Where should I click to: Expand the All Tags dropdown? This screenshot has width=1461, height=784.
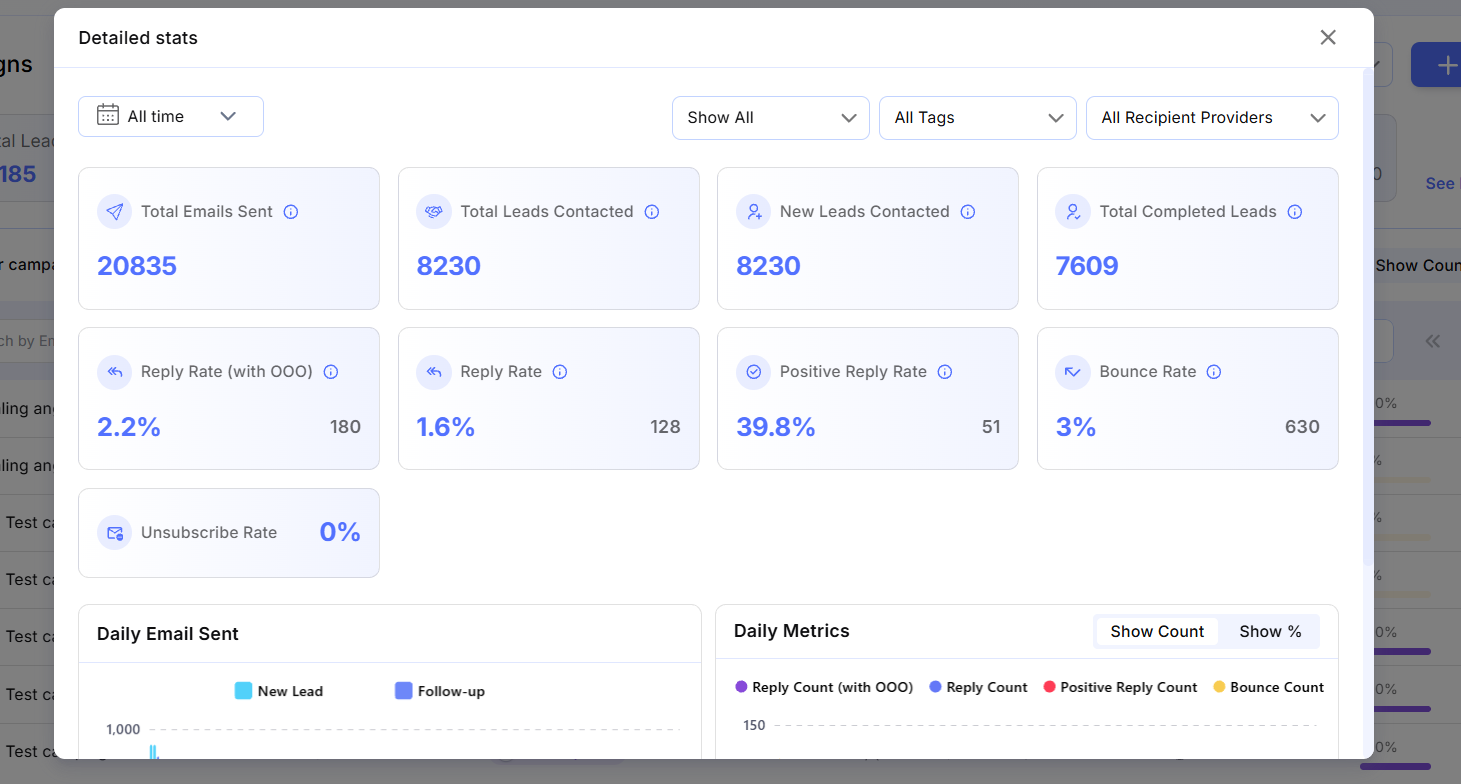[x=978, y=117]
